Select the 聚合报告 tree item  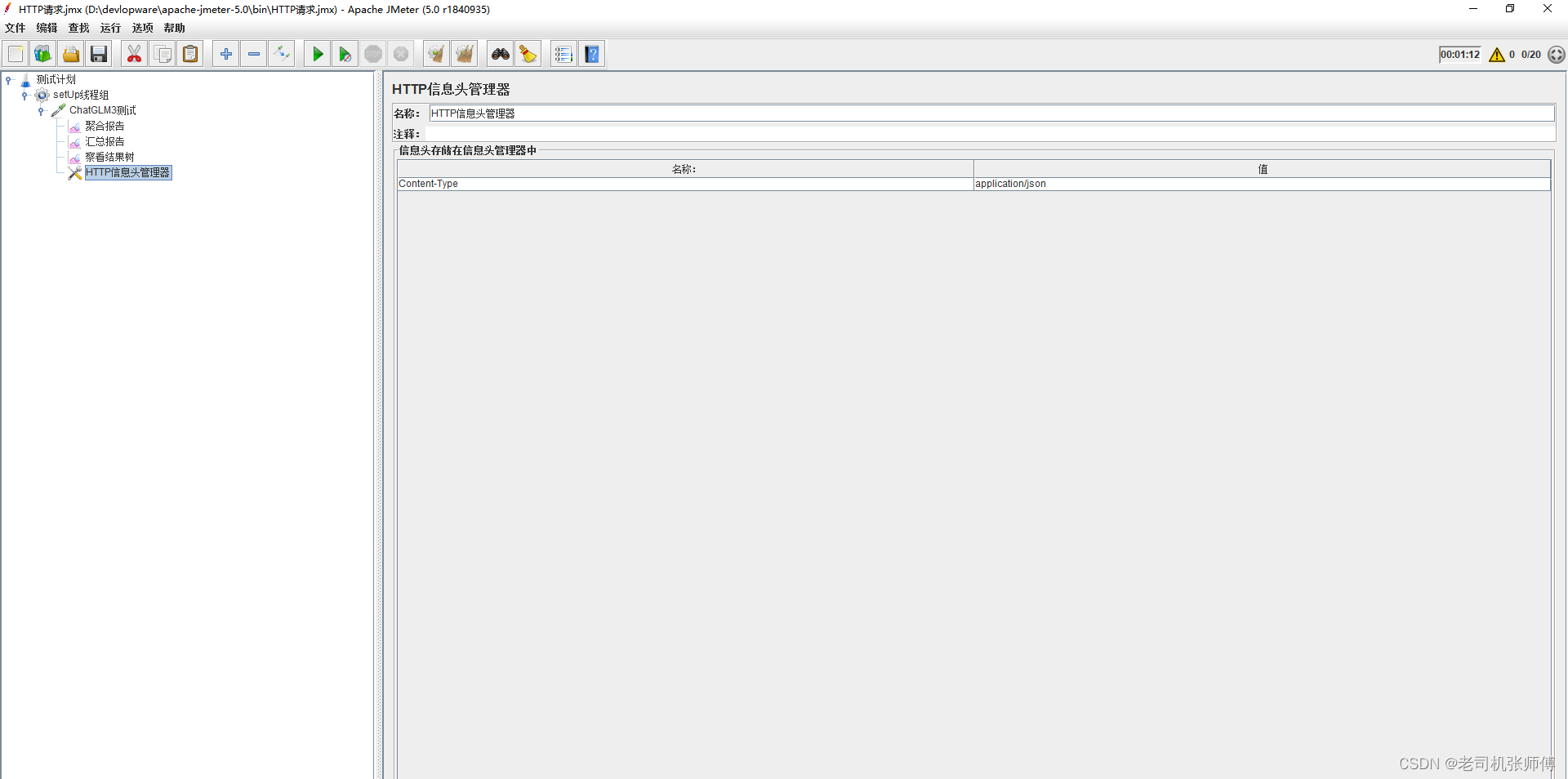coord(105,126)
